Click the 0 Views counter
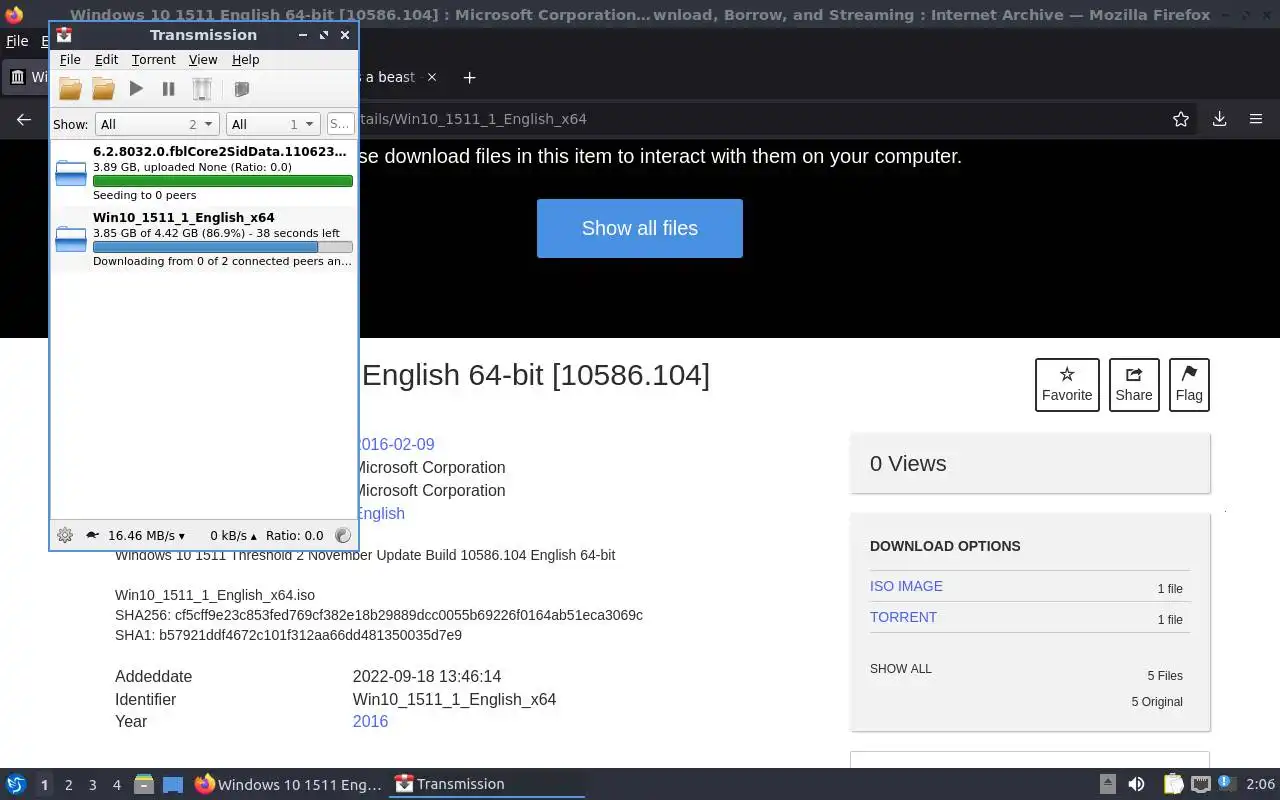The width and height of the screenshot is (1280, 800). pyautogui.click(x=908, y=463)
